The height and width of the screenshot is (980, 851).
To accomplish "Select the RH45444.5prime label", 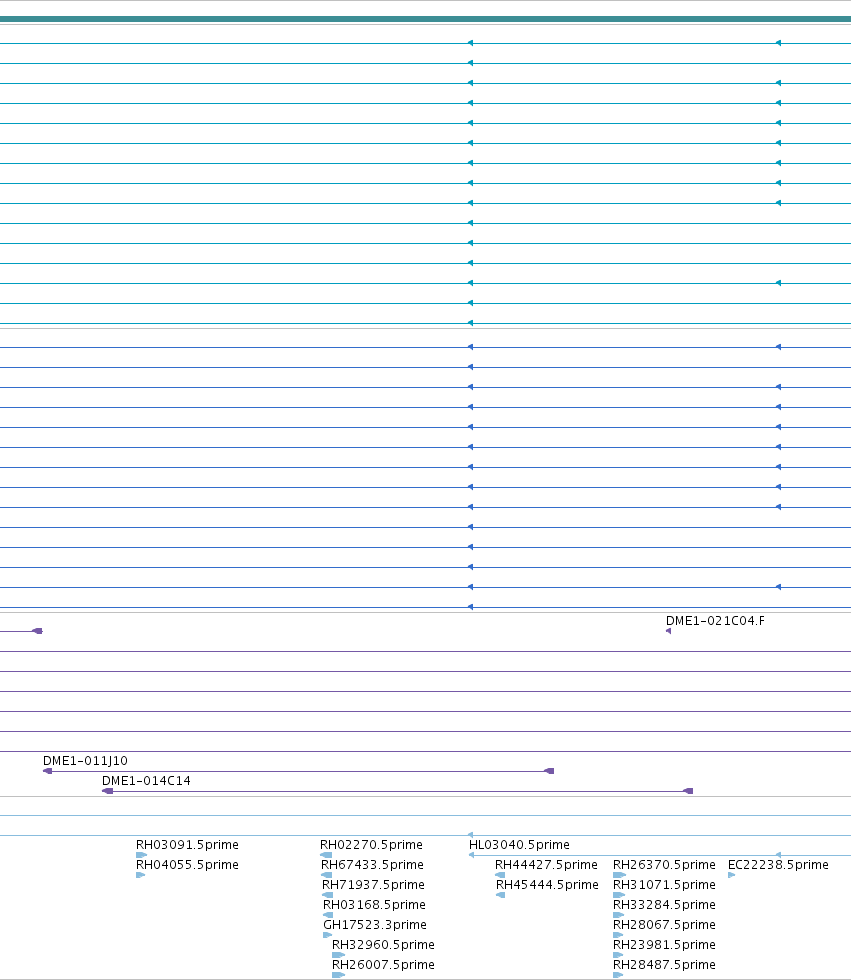I will [x=547, y=884].
